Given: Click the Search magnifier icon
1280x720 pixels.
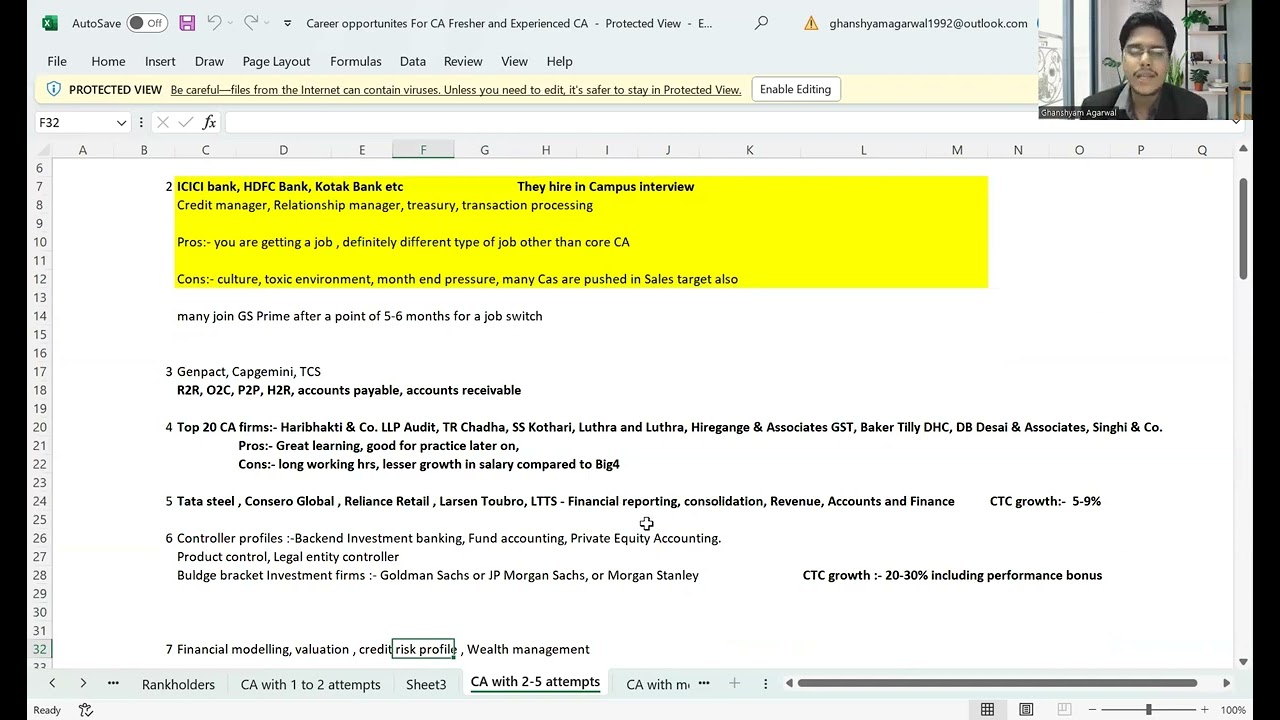Looking at the screenshot, I should pos(761,23).
